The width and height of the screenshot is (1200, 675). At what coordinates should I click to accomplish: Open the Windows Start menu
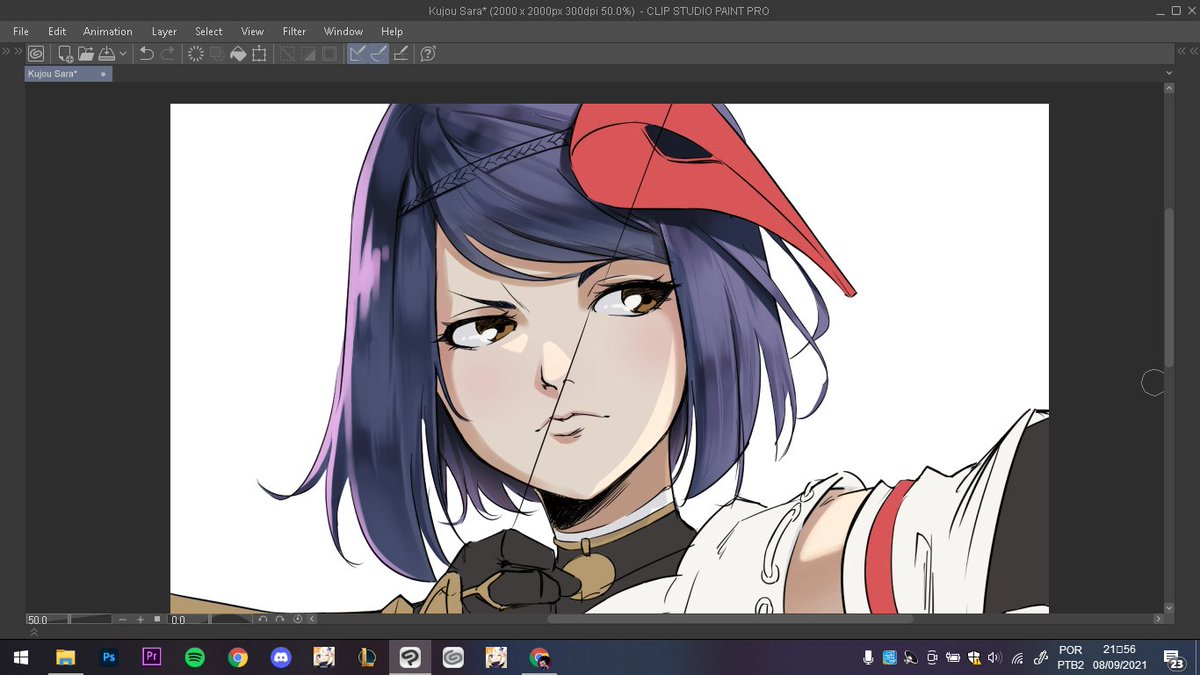(x=22, y=658)
